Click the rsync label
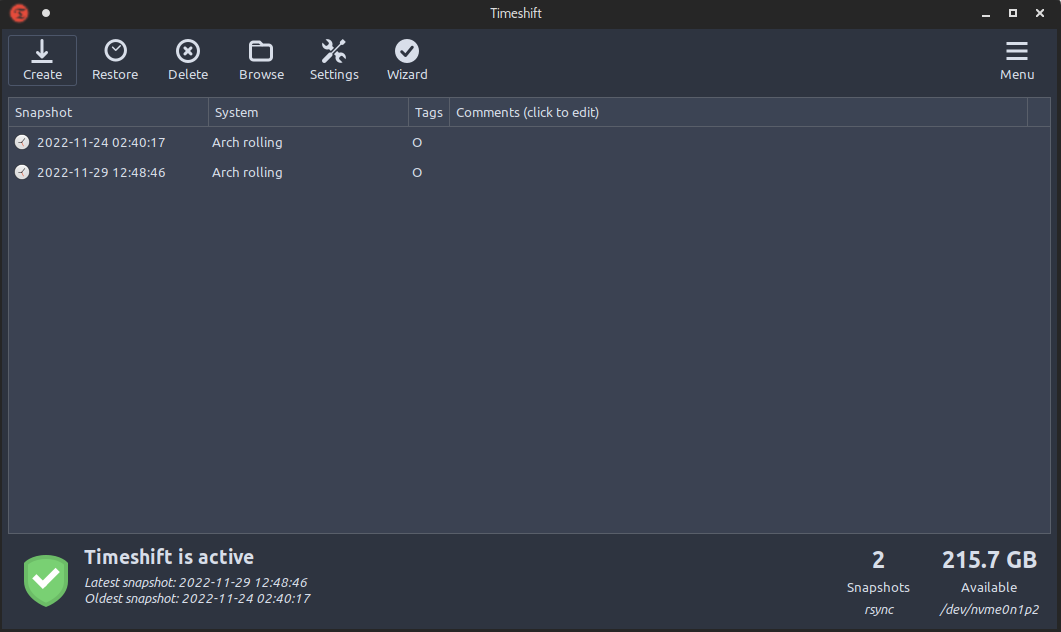 [879, 610]
